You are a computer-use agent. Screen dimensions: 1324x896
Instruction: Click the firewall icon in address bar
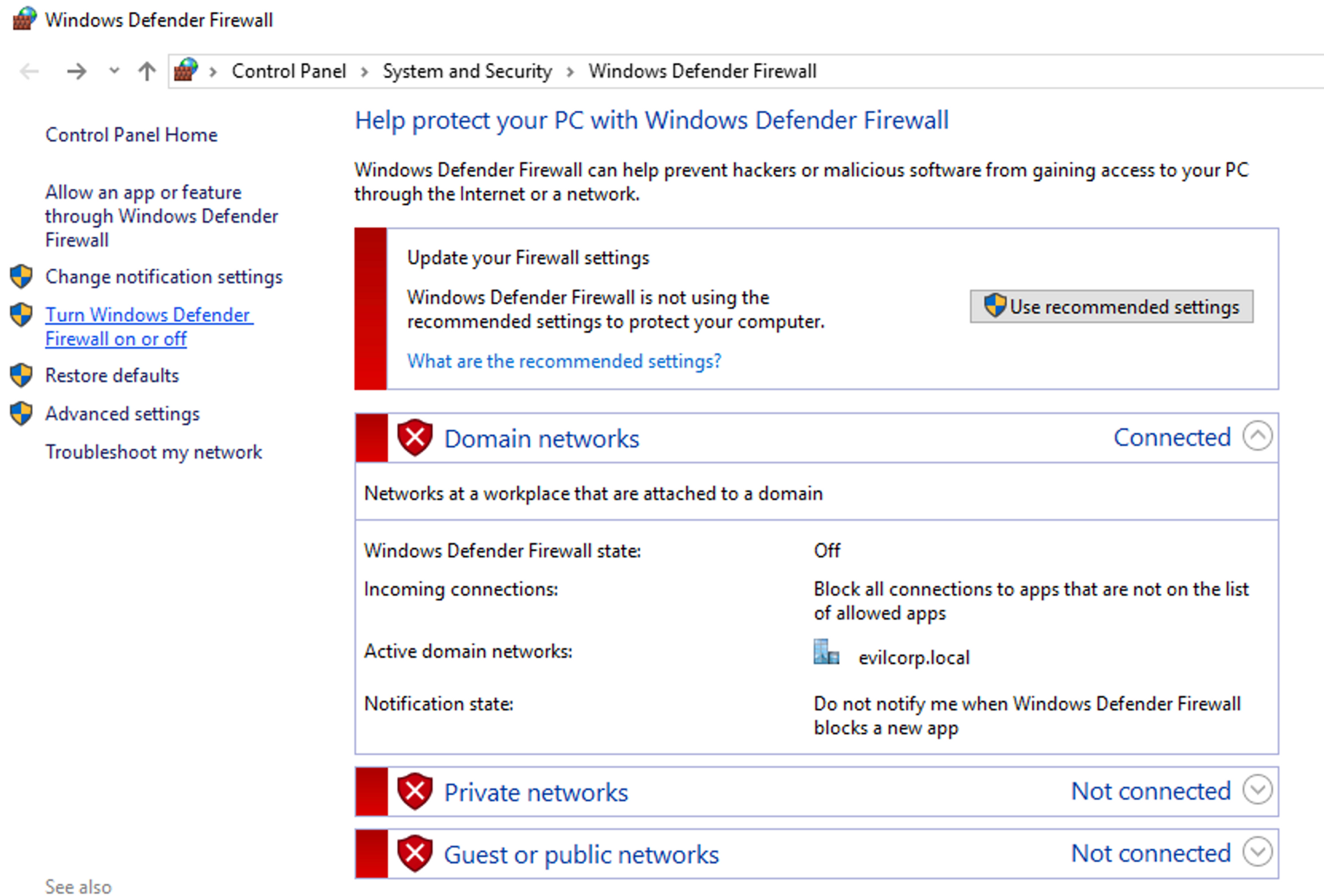click(x=186, y=71)
